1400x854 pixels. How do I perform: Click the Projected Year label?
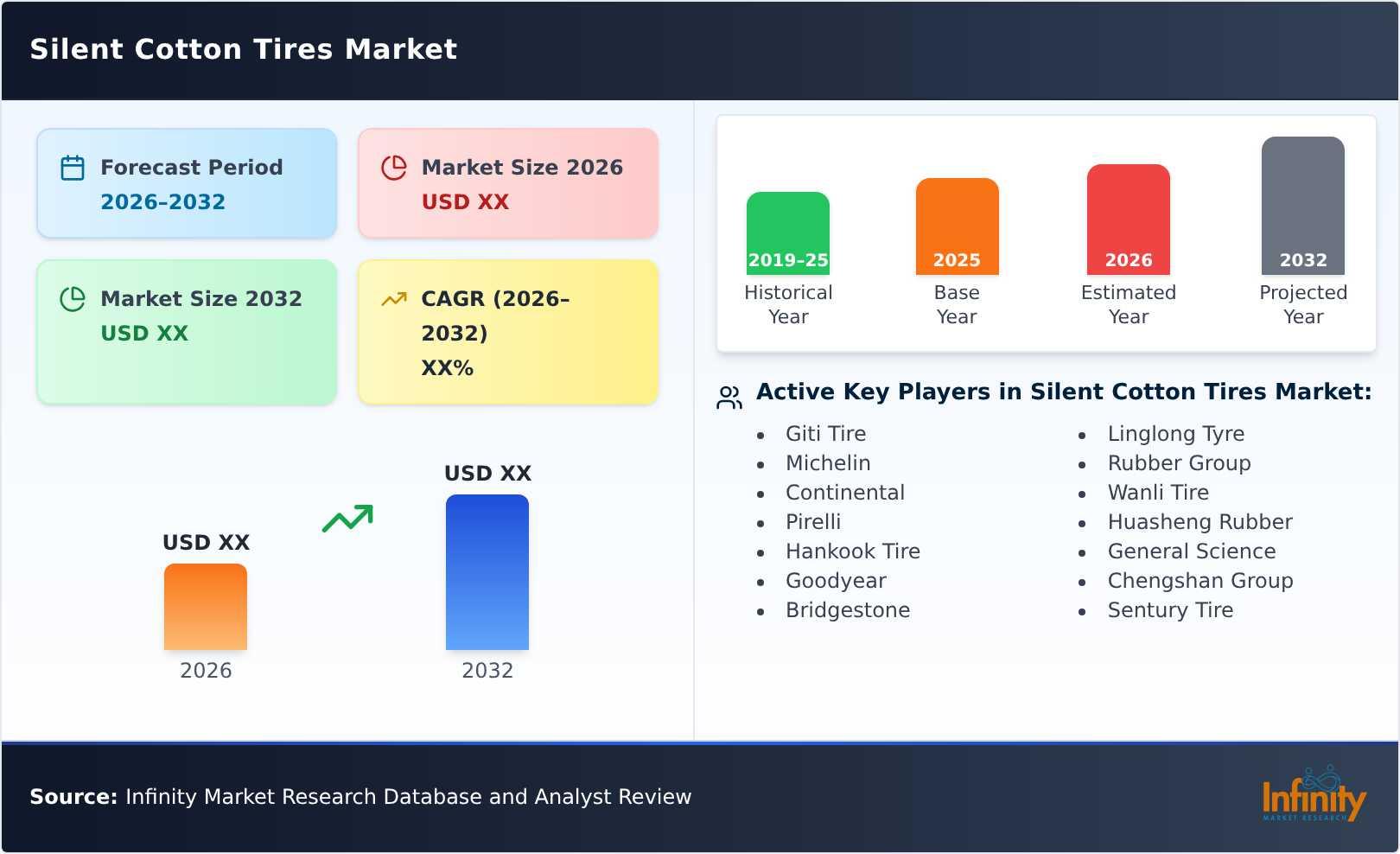pyautogui.click(x=1303, y=304)
